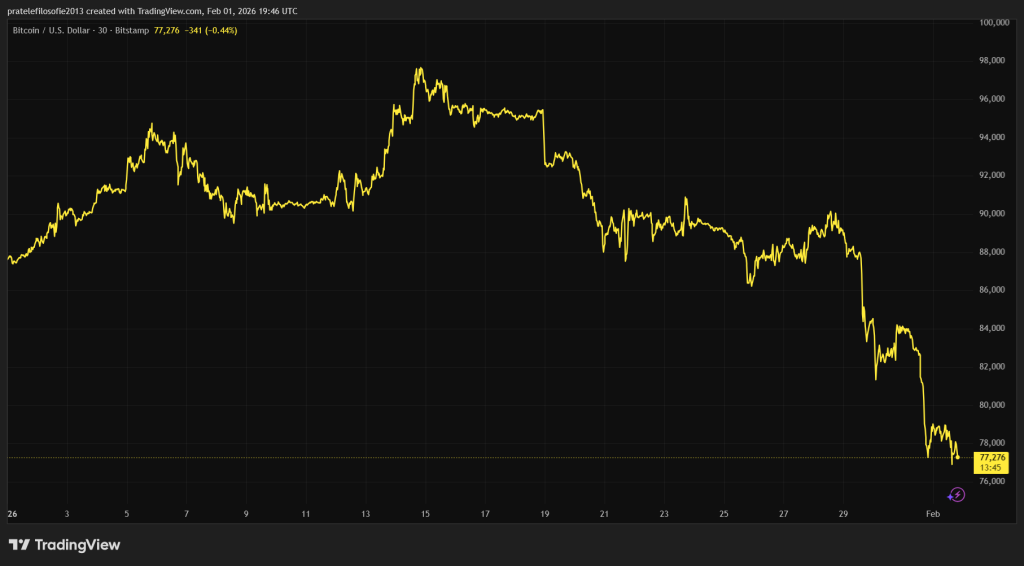Select the 90,000 price axis label
The width and height of the screenshot is (1024, 566).
[992, 213]
